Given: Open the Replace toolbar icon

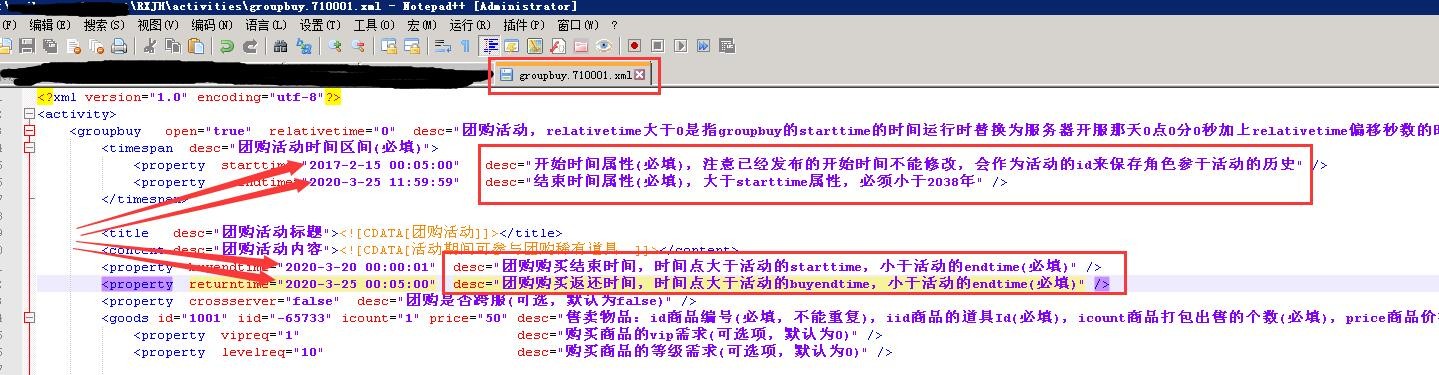Looking at the screenshot, I should click(x=304, y=46).
